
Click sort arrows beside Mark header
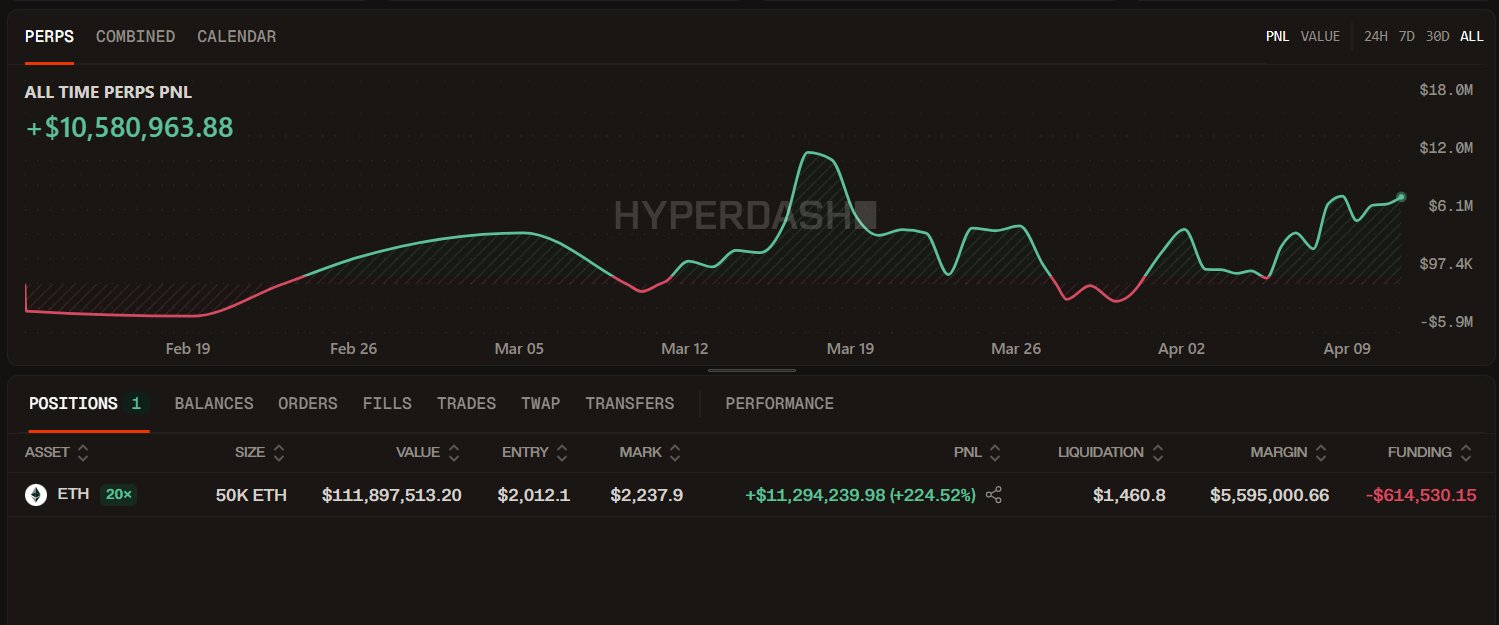(675, 453)
